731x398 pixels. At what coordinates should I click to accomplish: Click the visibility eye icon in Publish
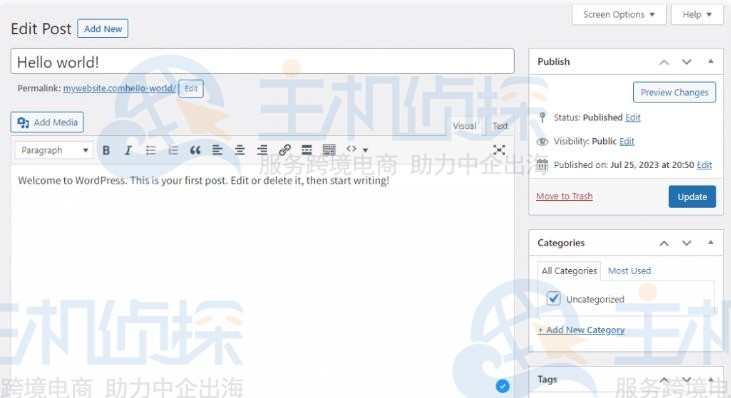point(542,141)
